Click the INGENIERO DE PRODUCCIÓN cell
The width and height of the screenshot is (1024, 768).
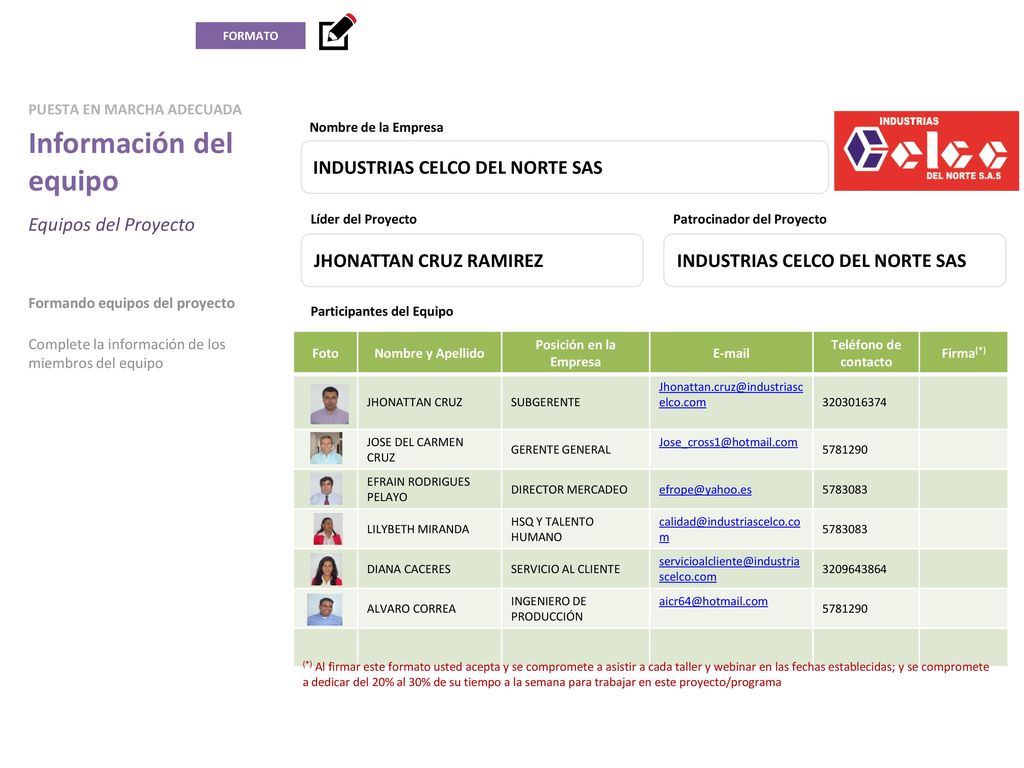coord(575,609)
